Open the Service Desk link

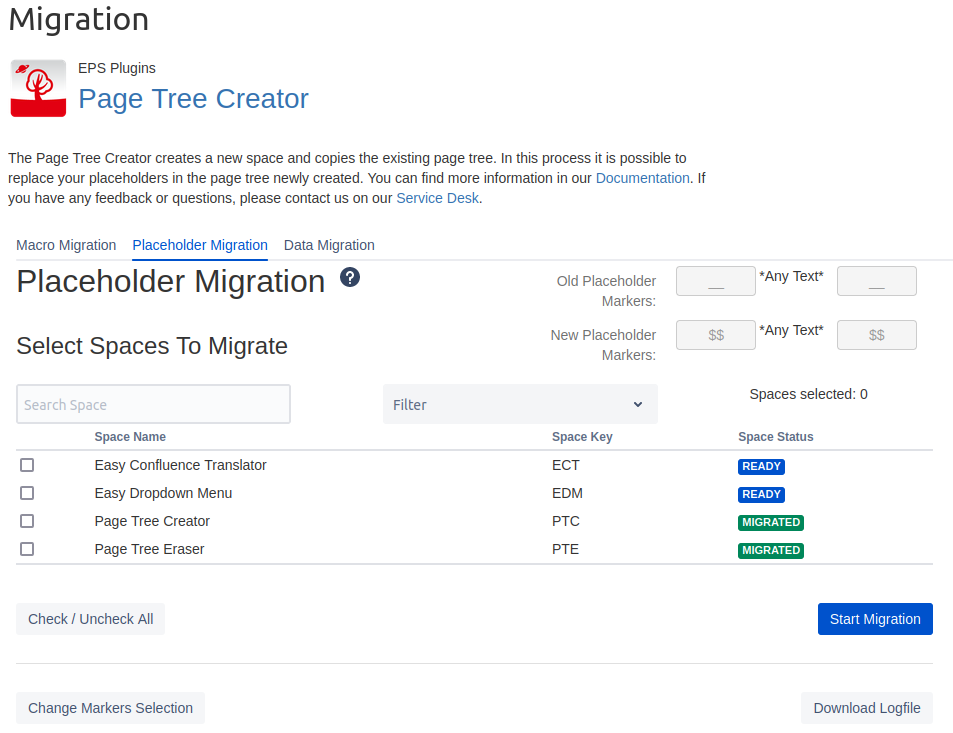pos(438,198)
